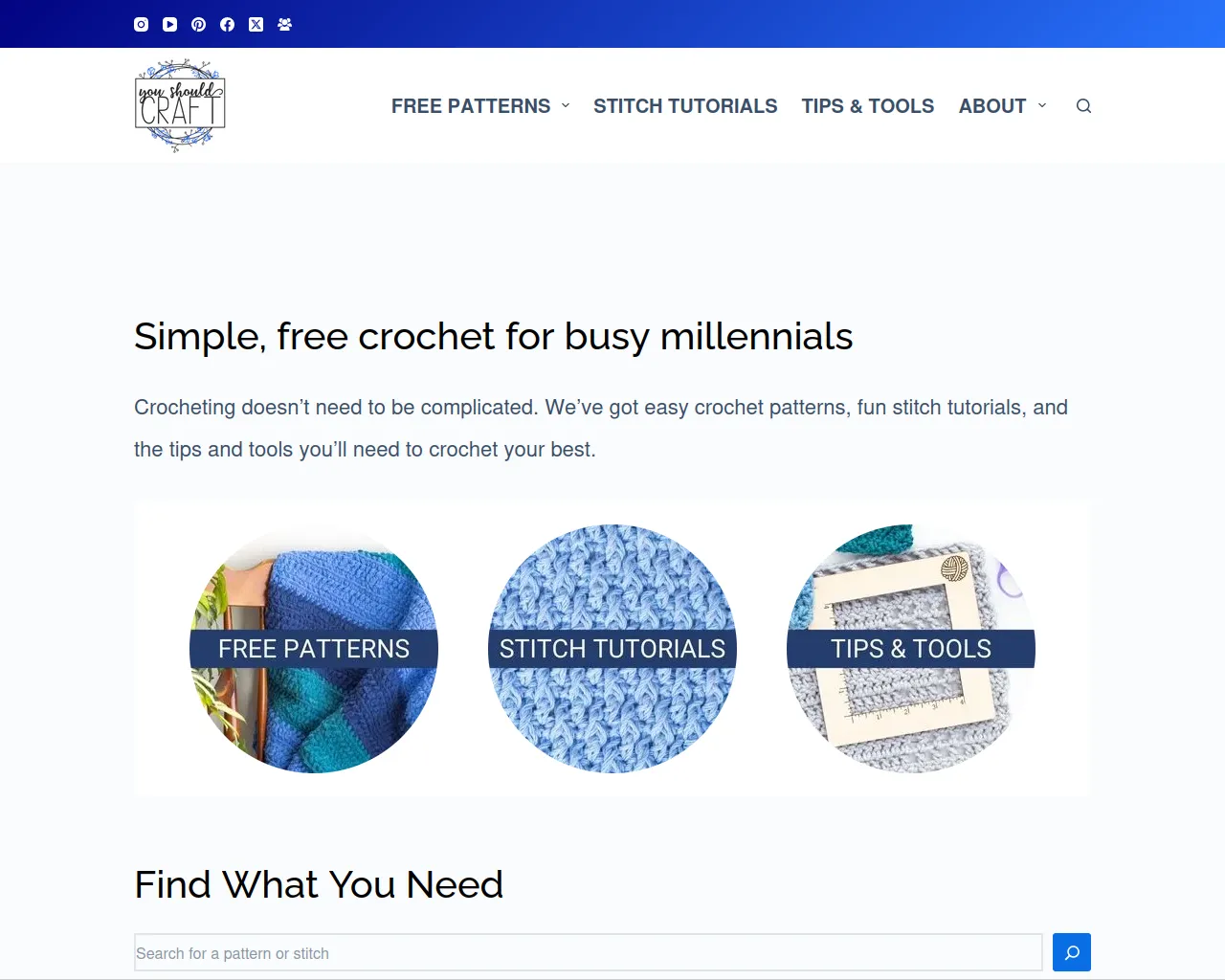Open the STITCH TUTORIALS circular image
Image resolution: width=1225 pixels, height=980 pixels.
pos(612,648)
